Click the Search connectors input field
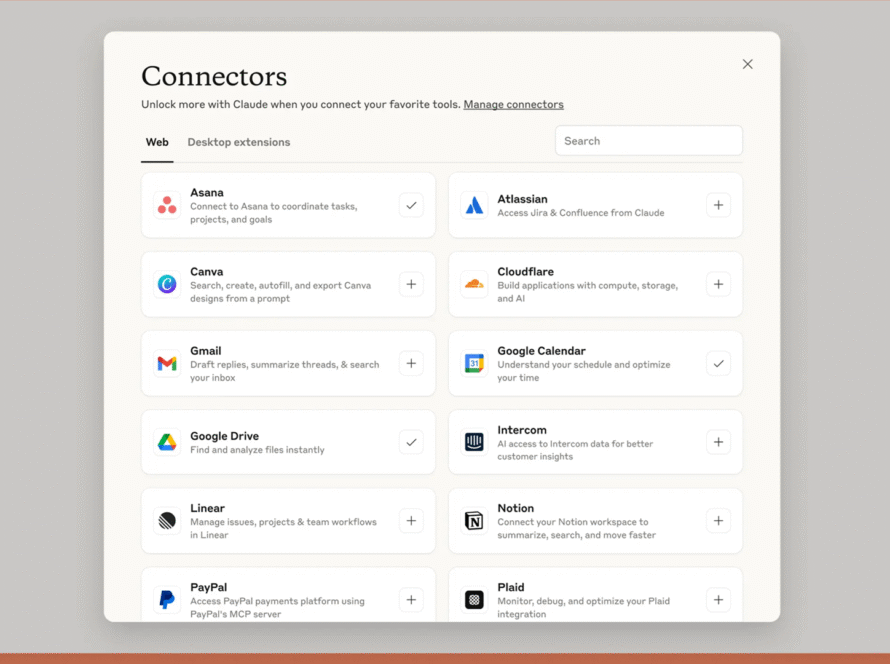Viewport: 890px width, 664px height. click(648, 141)
